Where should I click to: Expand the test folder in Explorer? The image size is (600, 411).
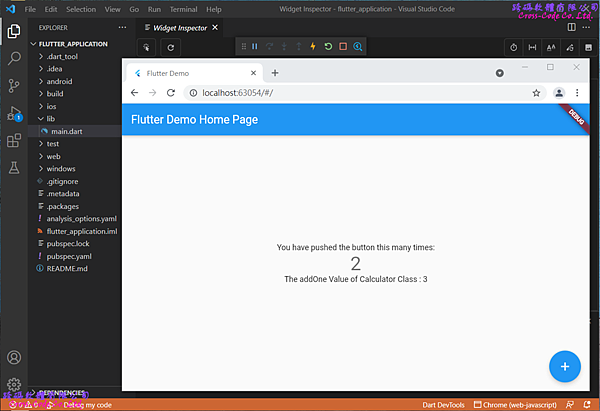[x=53, y=144]
